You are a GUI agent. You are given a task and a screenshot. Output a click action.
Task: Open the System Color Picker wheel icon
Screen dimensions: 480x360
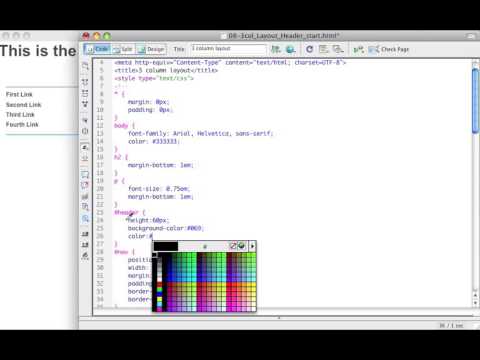tap(242, 246)
